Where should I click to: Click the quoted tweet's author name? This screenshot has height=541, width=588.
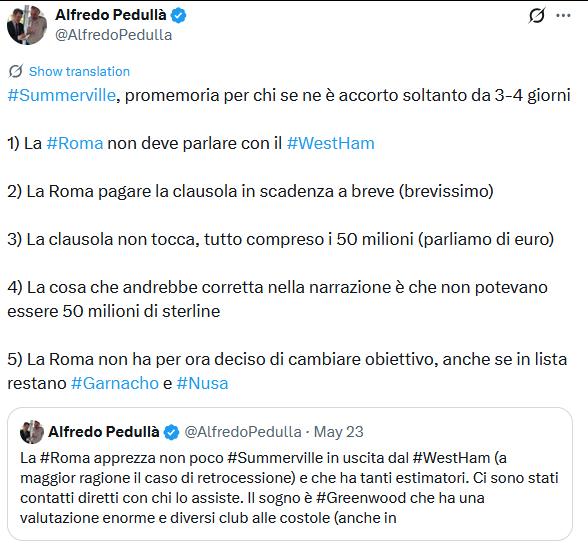click(104, 432)
